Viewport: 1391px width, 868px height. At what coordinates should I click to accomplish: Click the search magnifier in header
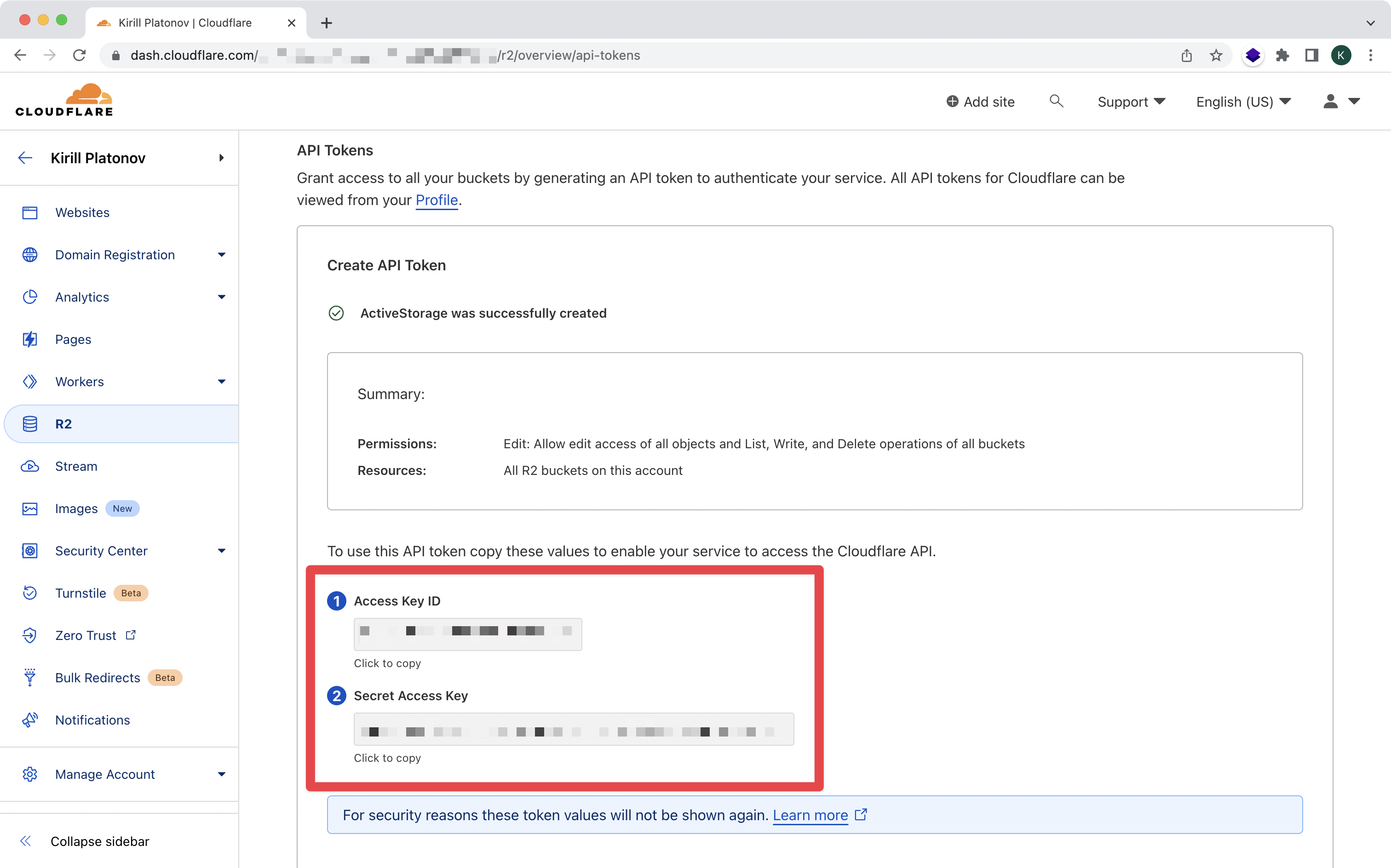click(x=1056, y=101)
